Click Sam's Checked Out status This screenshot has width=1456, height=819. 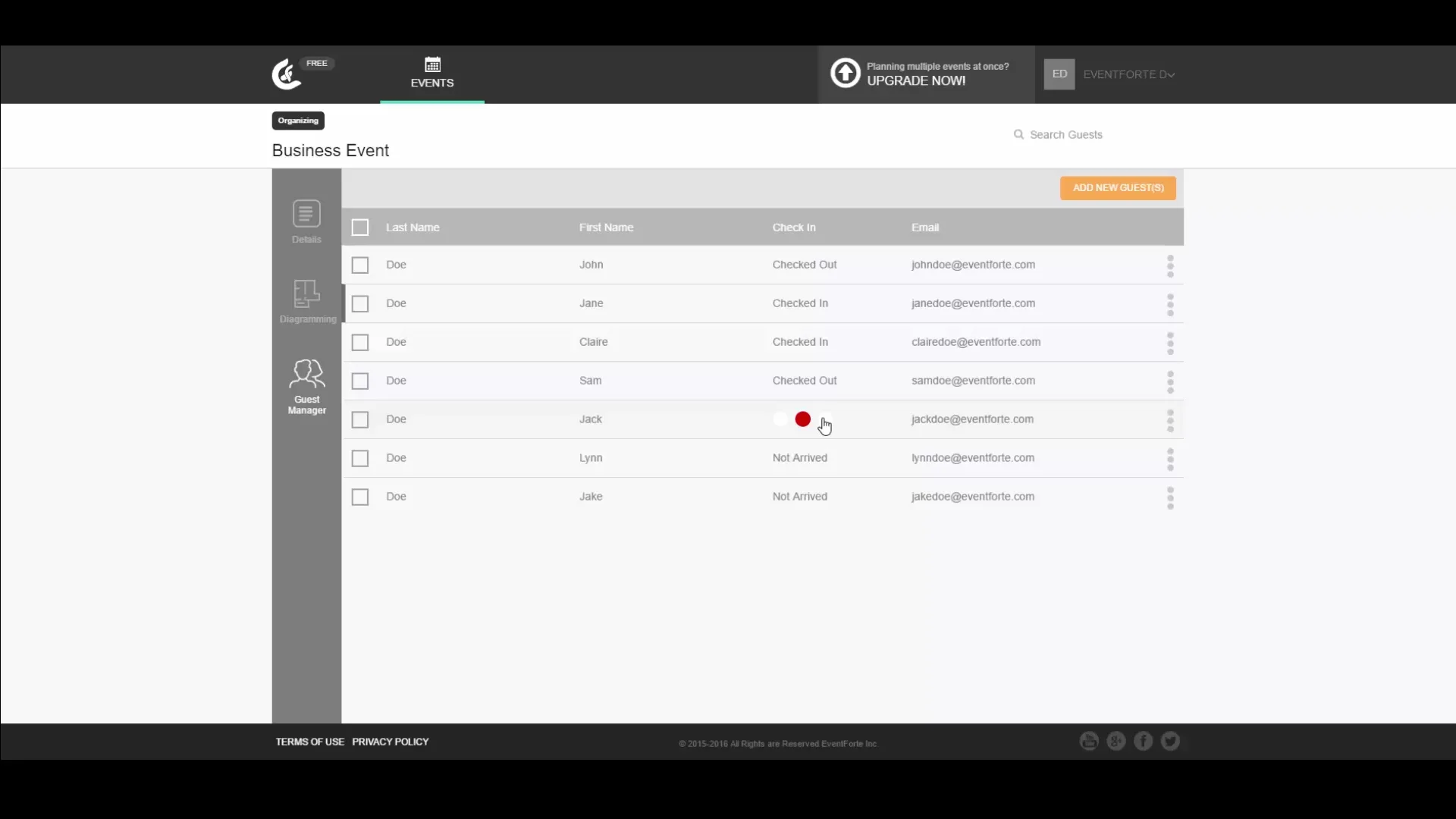coord(805,381)
